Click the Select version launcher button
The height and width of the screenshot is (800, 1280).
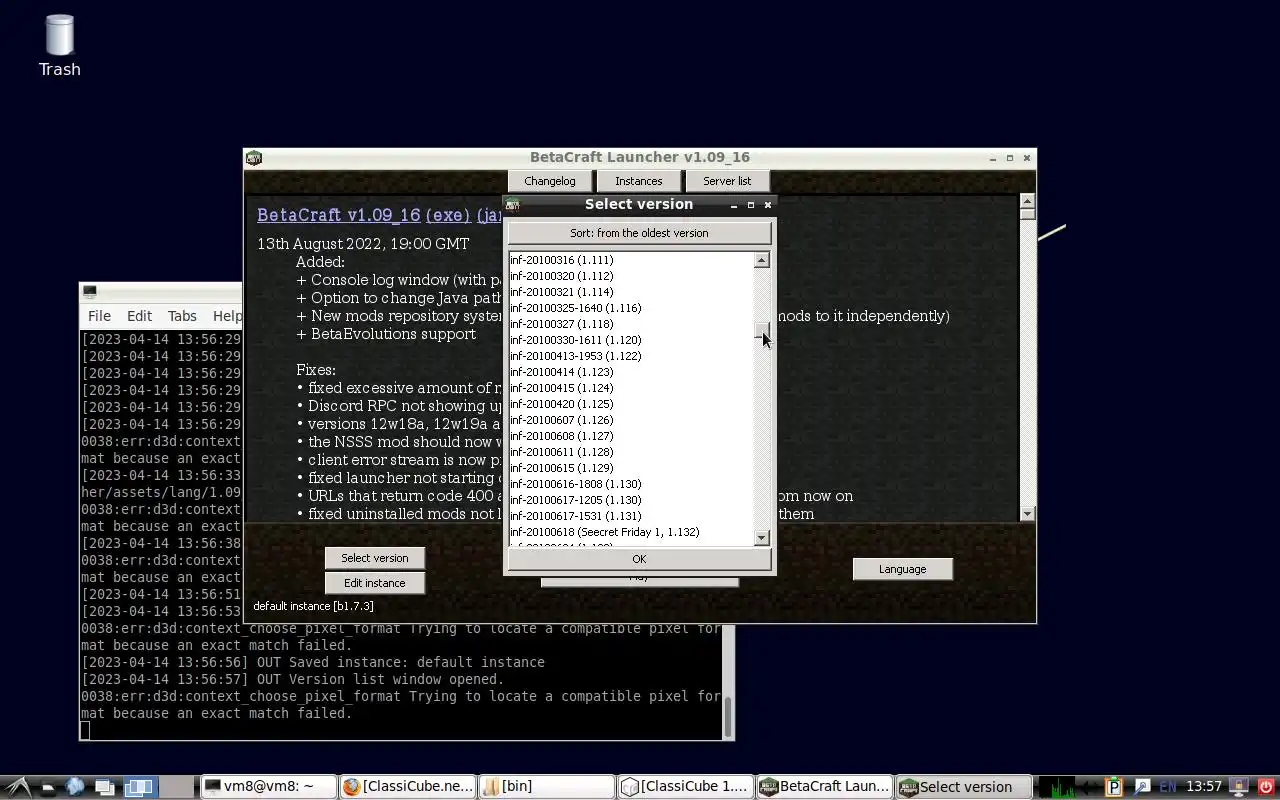[x=375, y=558]
